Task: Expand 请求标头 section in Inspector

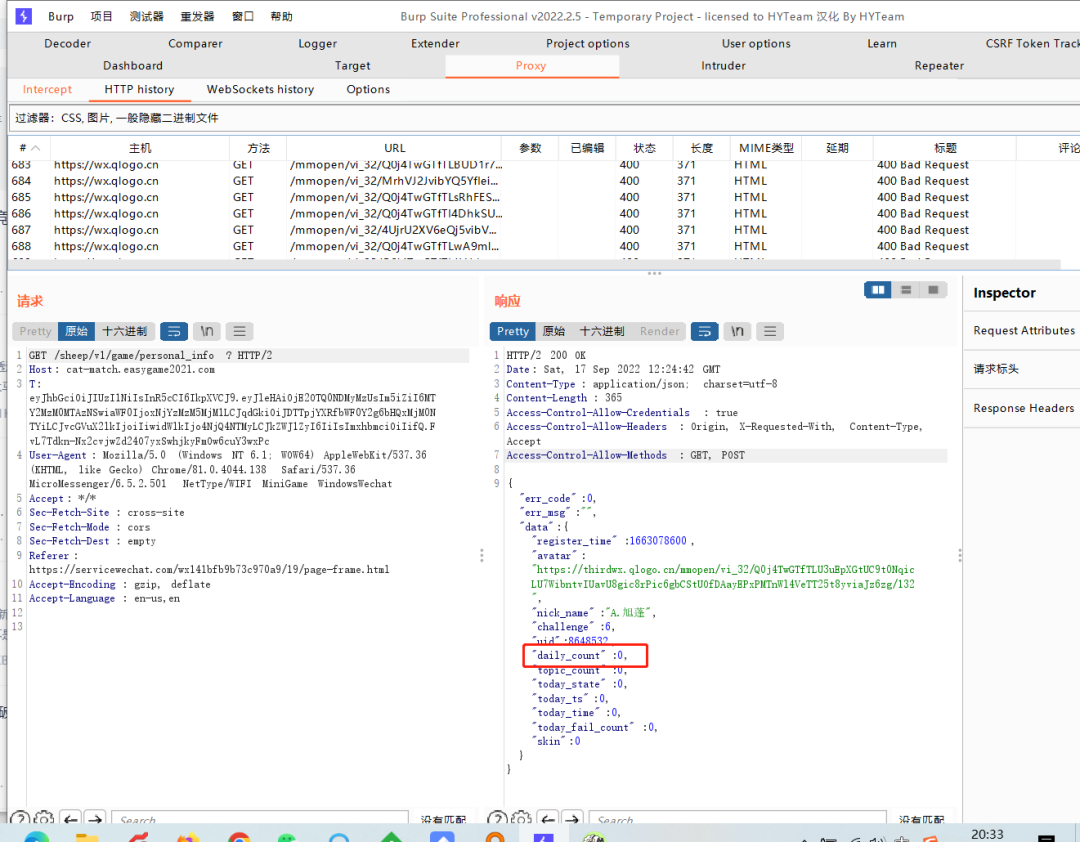Action: (x=1024, y=369)
